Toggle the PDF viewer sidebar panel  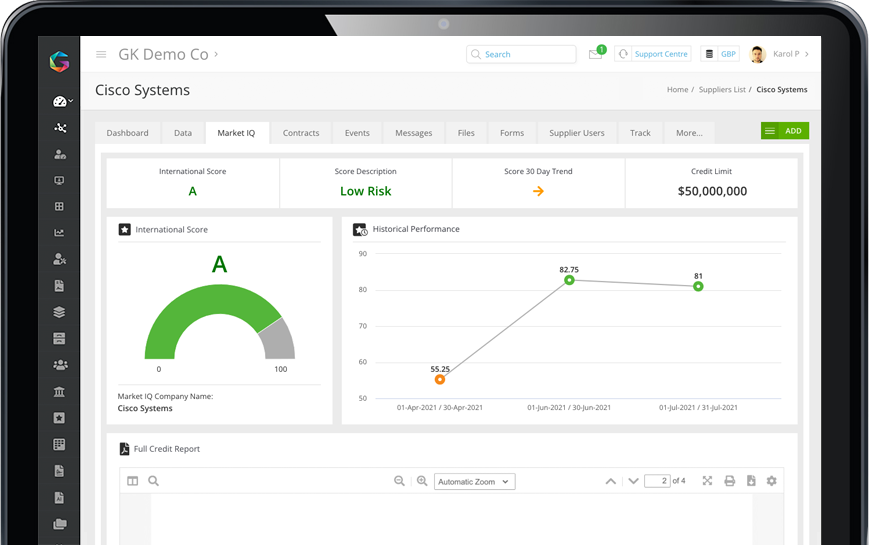click(x=133, y=481)
